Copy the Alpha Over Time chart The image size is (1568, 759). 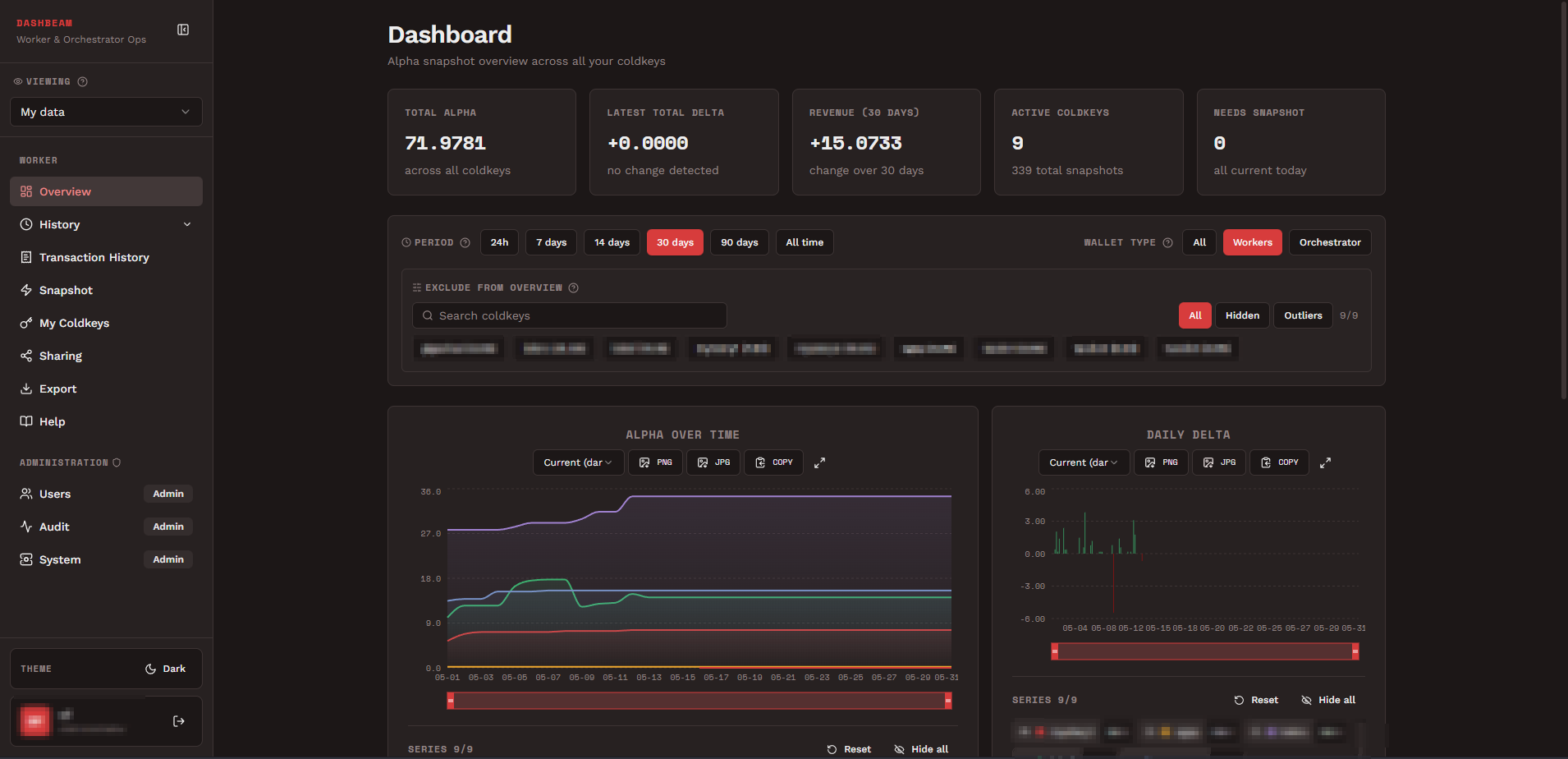coord(774,462)
